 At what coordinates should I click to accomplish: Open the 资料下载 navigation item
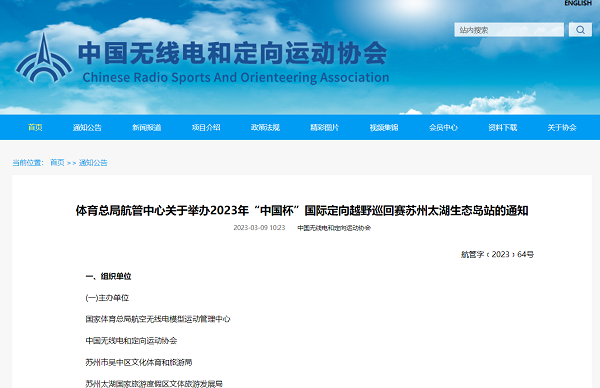(x=502, y=127)
